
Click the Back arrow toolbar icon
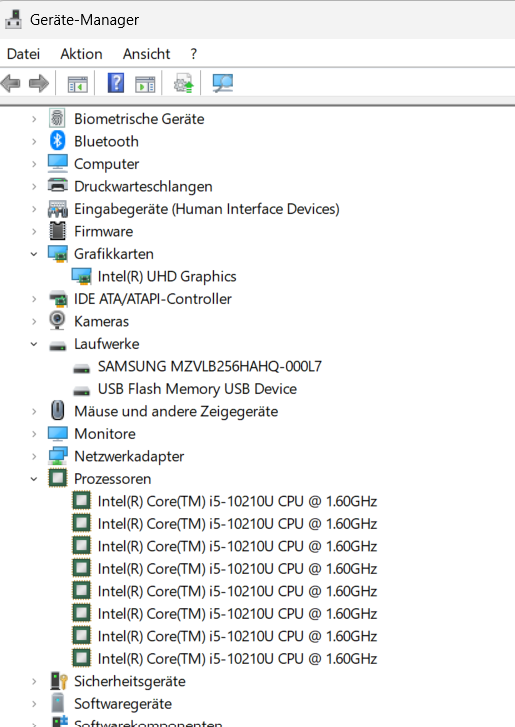(11, 83)
